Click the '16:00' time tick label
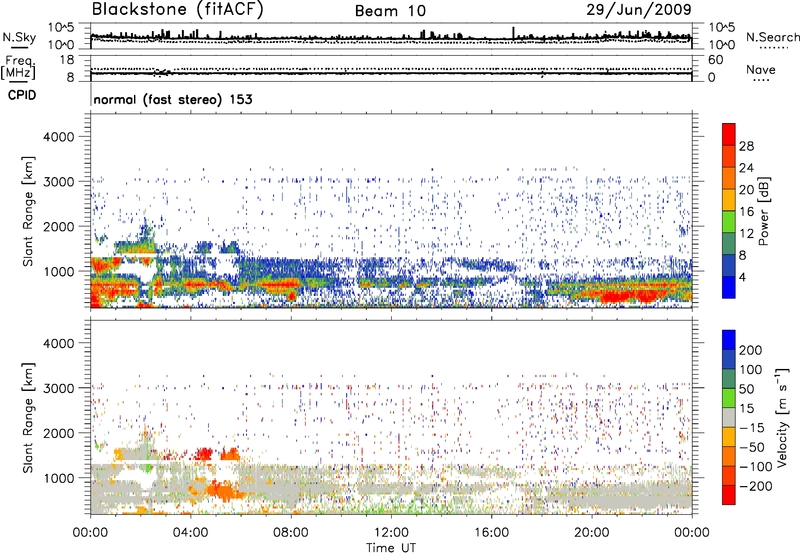The width and height of the screenshot is (800, 554). tap(491, 533)
